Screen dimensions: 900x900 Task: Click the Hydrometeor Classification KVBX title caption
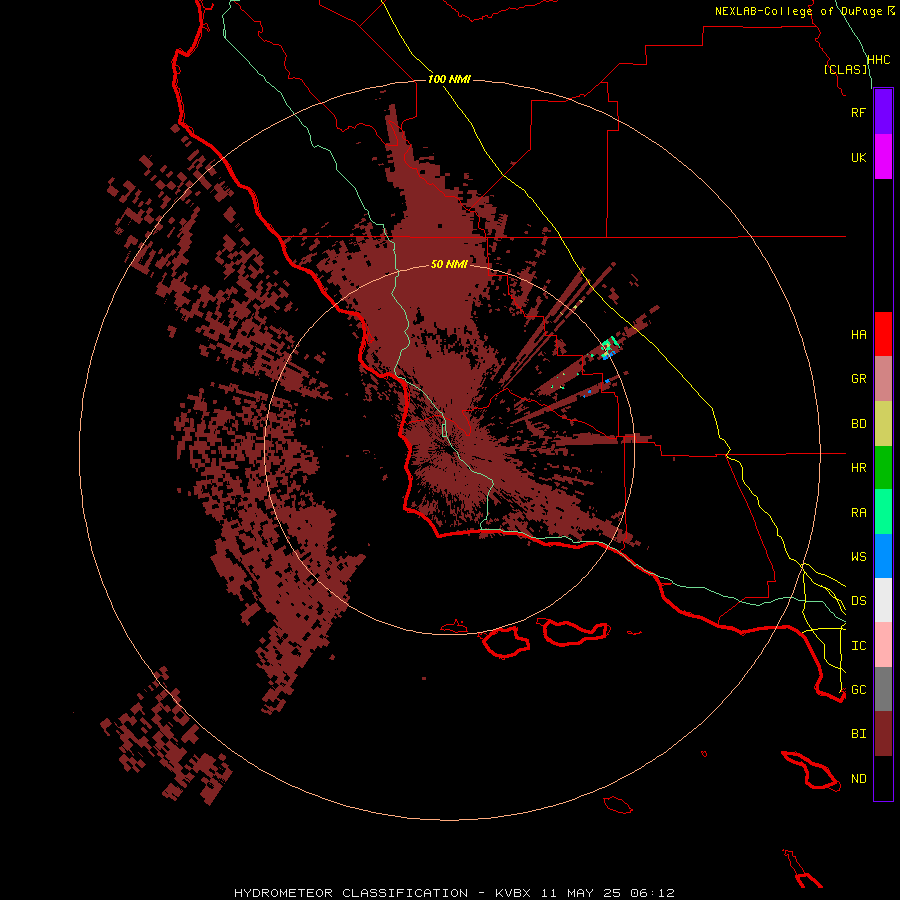pyautogui.click(x=454, y=893)
